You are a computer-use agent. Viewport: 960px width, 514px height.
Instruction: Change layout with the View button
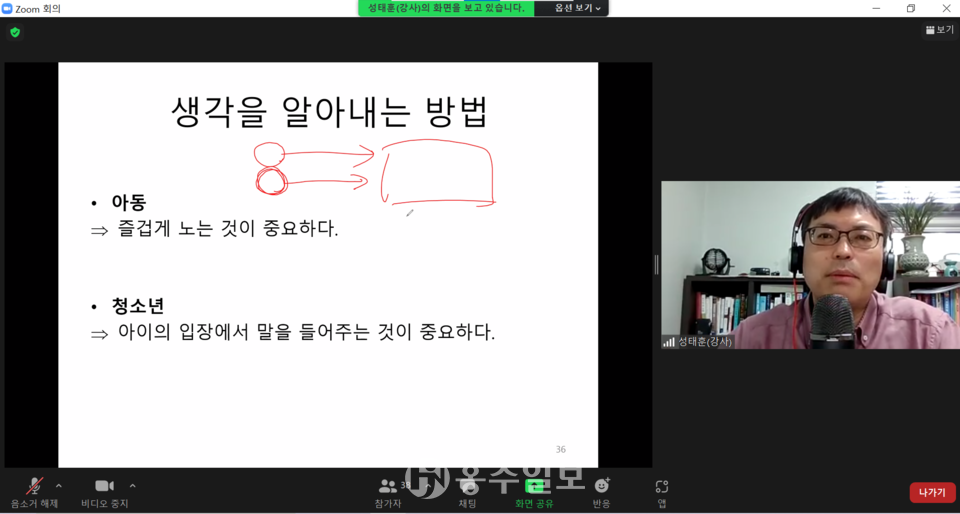[939, 30]
